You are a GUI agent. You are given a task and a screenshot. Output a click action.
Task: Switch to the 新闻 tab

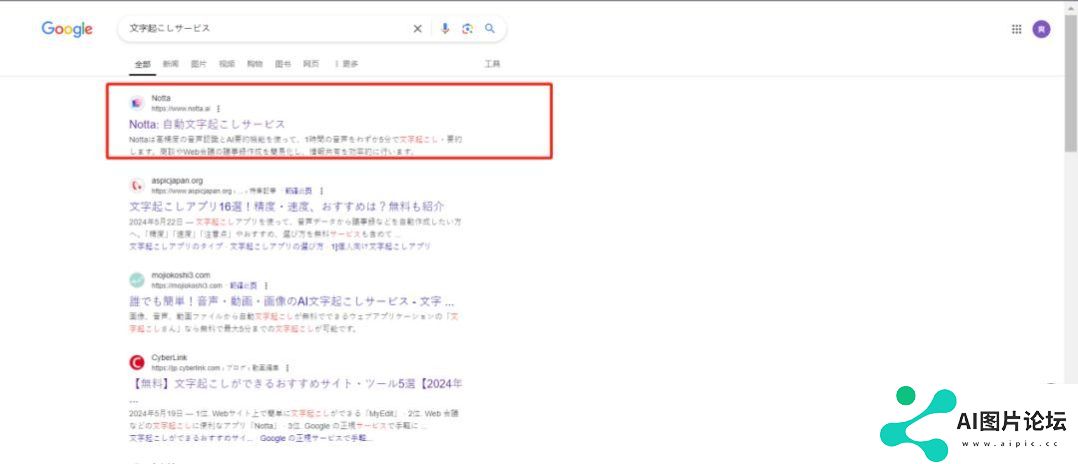[170, 64]
